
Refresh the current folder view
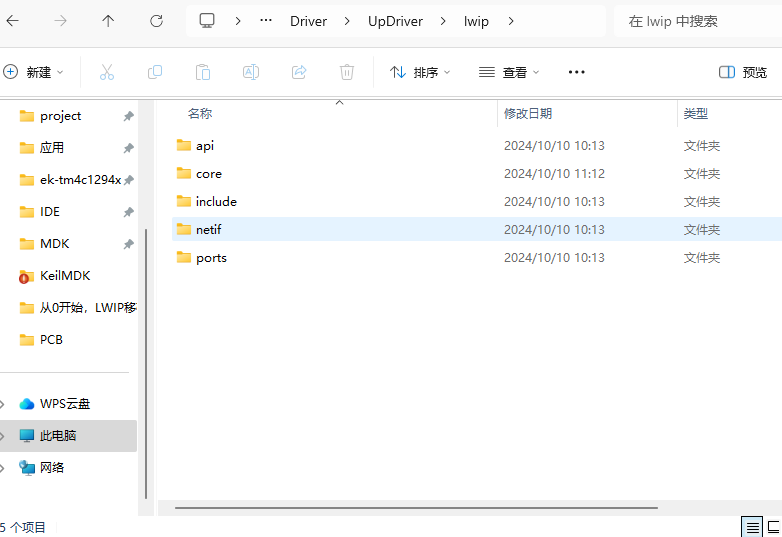pos(156,21)
